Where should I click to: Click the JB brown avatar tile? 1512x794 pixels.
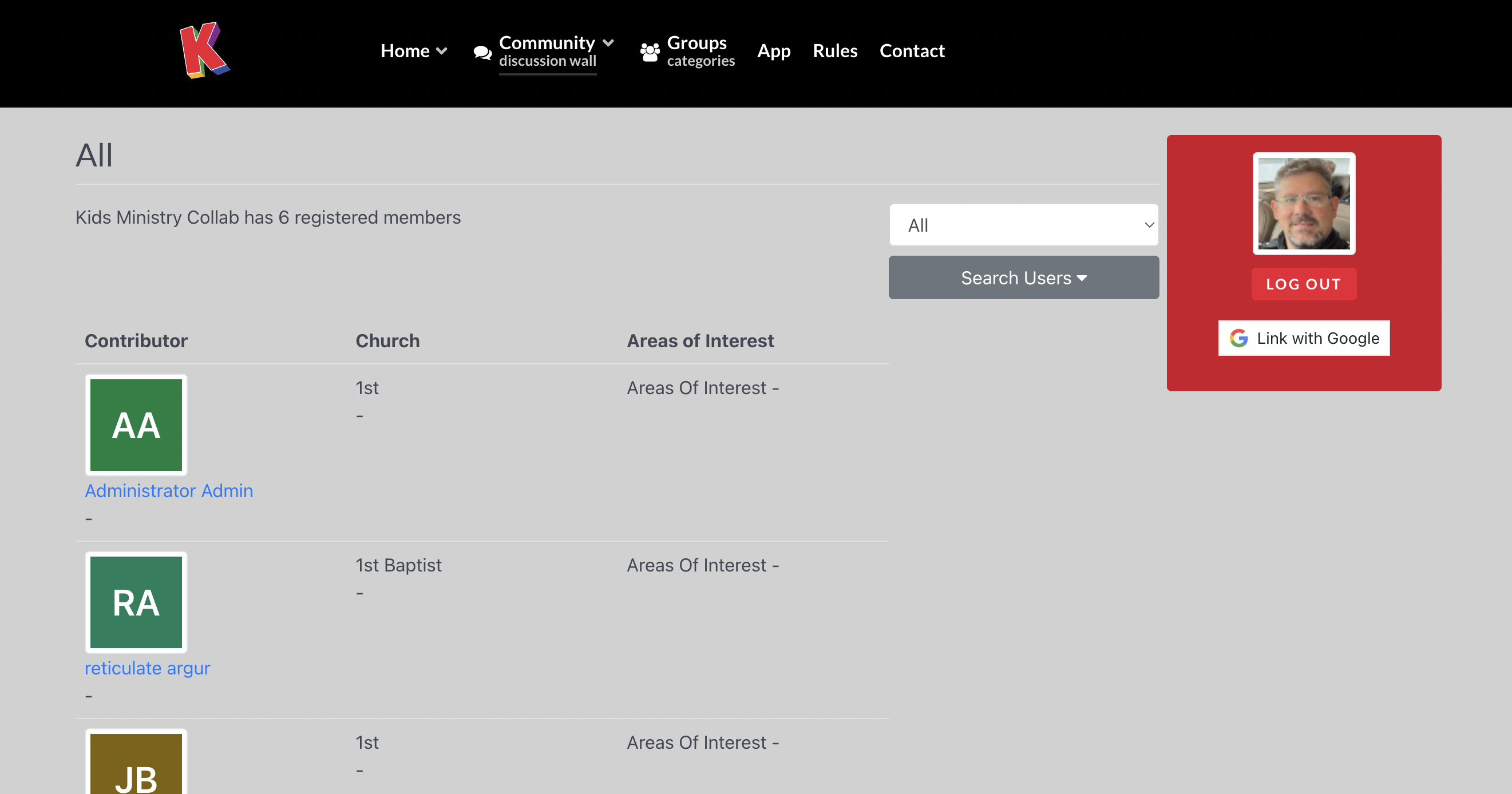136,766
